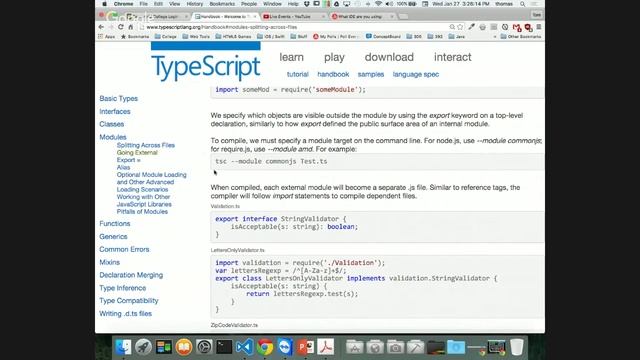
Task: Open the samples link
Action: (x=371, y=74)
